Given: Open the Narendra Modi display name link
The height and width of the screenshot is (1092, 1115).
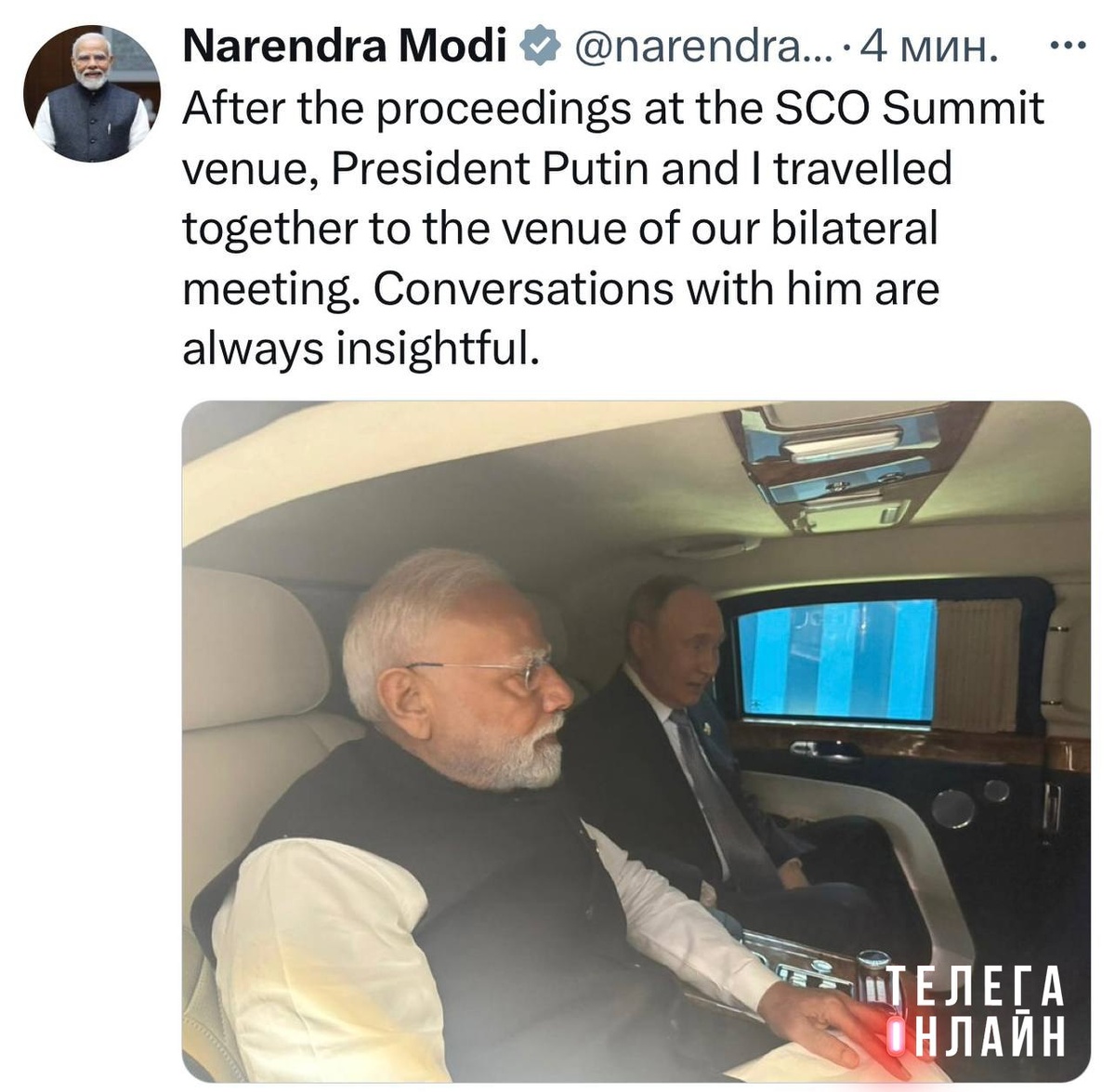Looking at the screenshot, I should [x=345, y=46].
